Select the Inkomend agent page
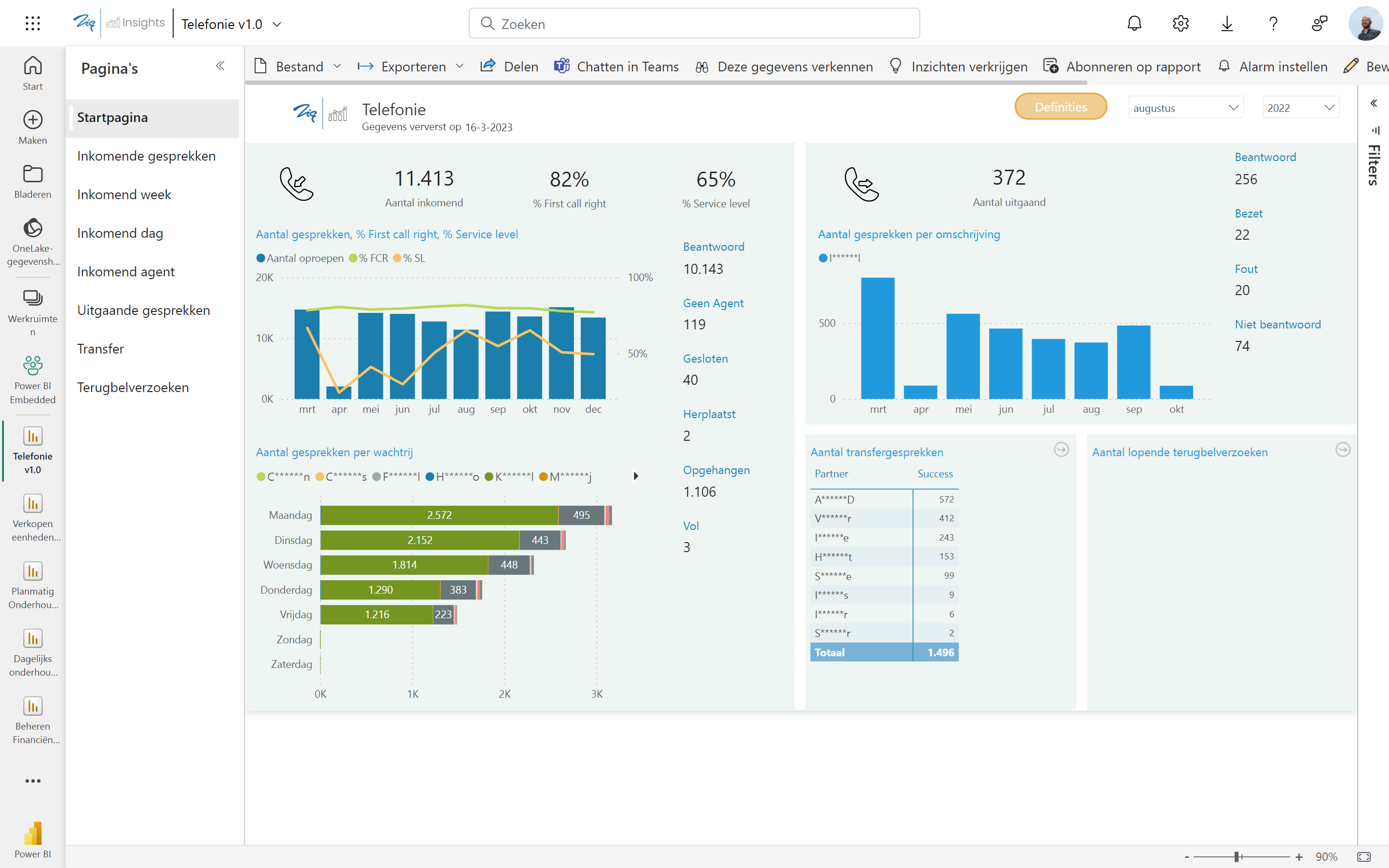The width and height of the screenshot is (1389, 868). tap(126, 271)
